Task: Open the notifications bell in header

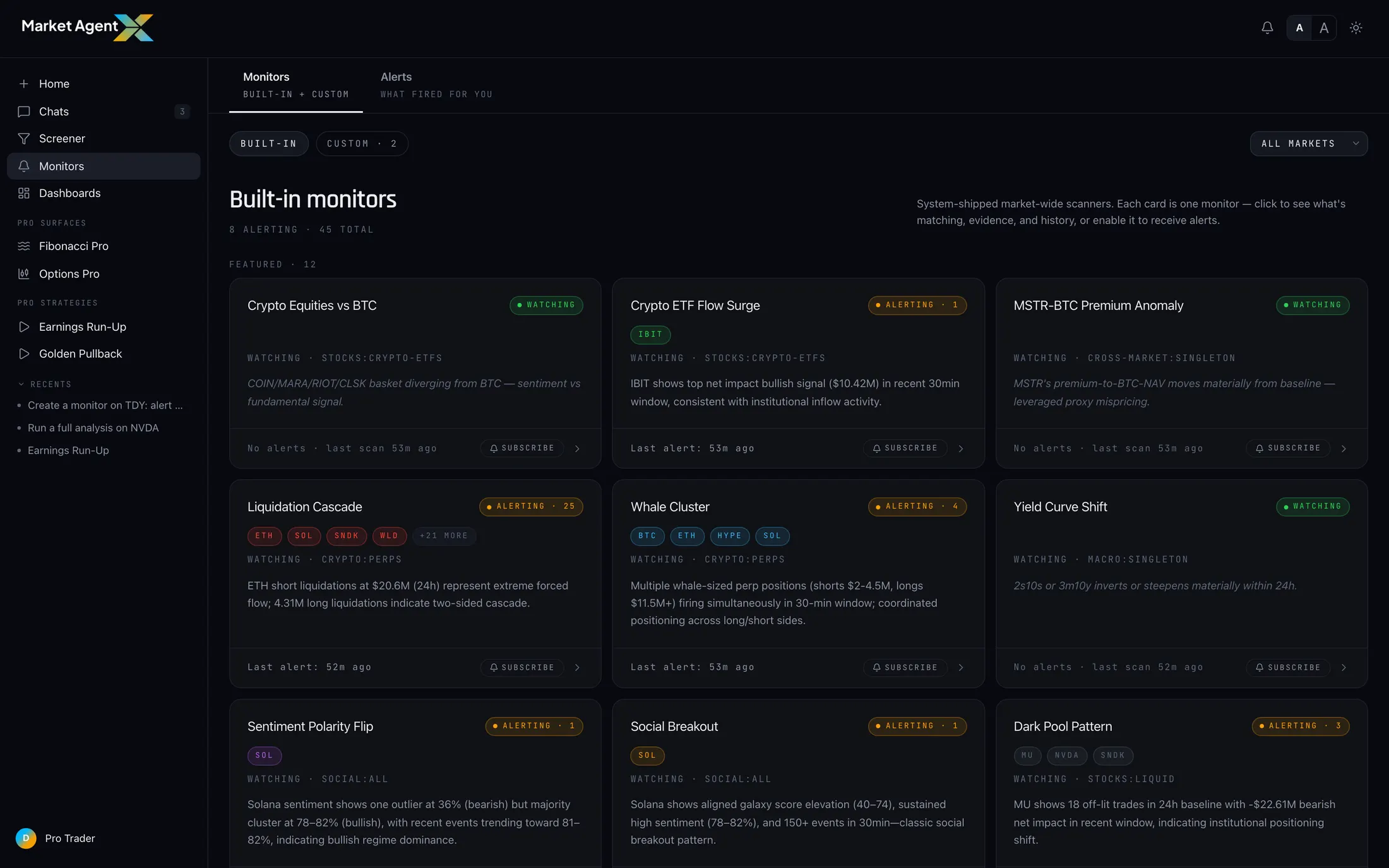Action: pos(1267,28)
